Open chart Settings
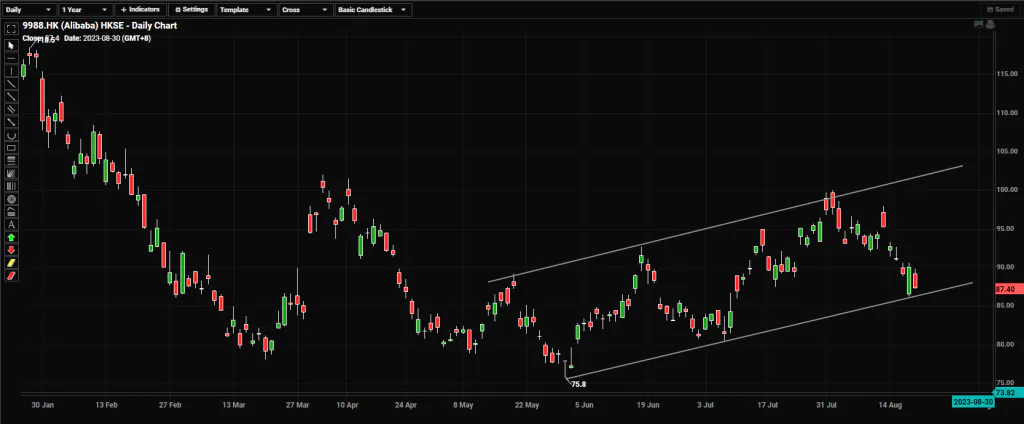This screenshot has width=1024, height=424. point(191,10)
